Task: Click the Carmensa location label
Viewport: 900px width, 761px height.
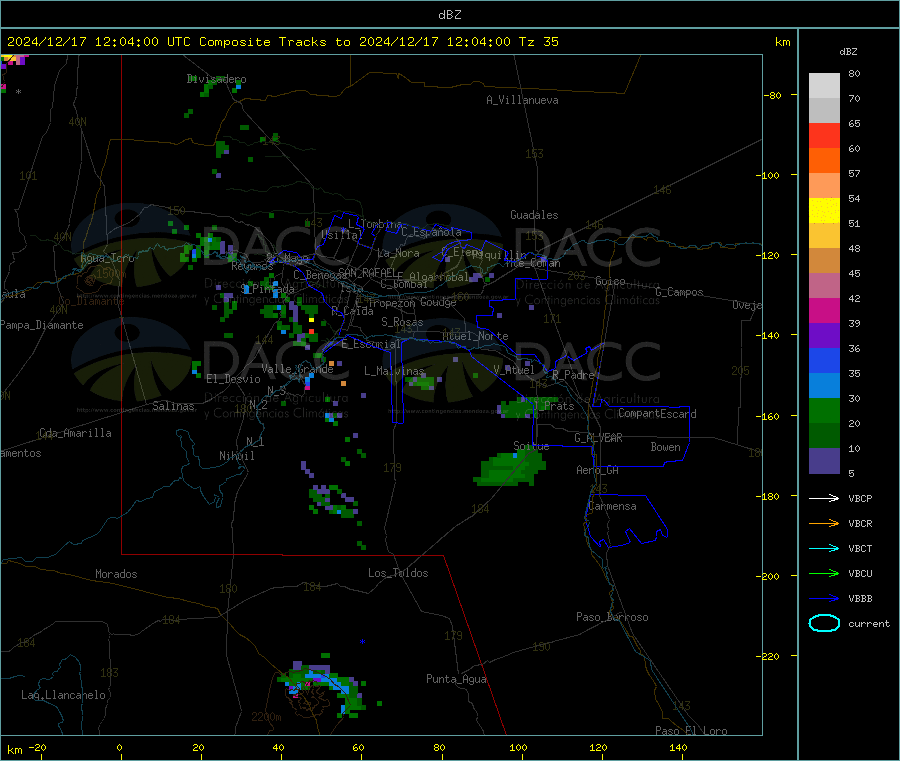Action: 612,506
